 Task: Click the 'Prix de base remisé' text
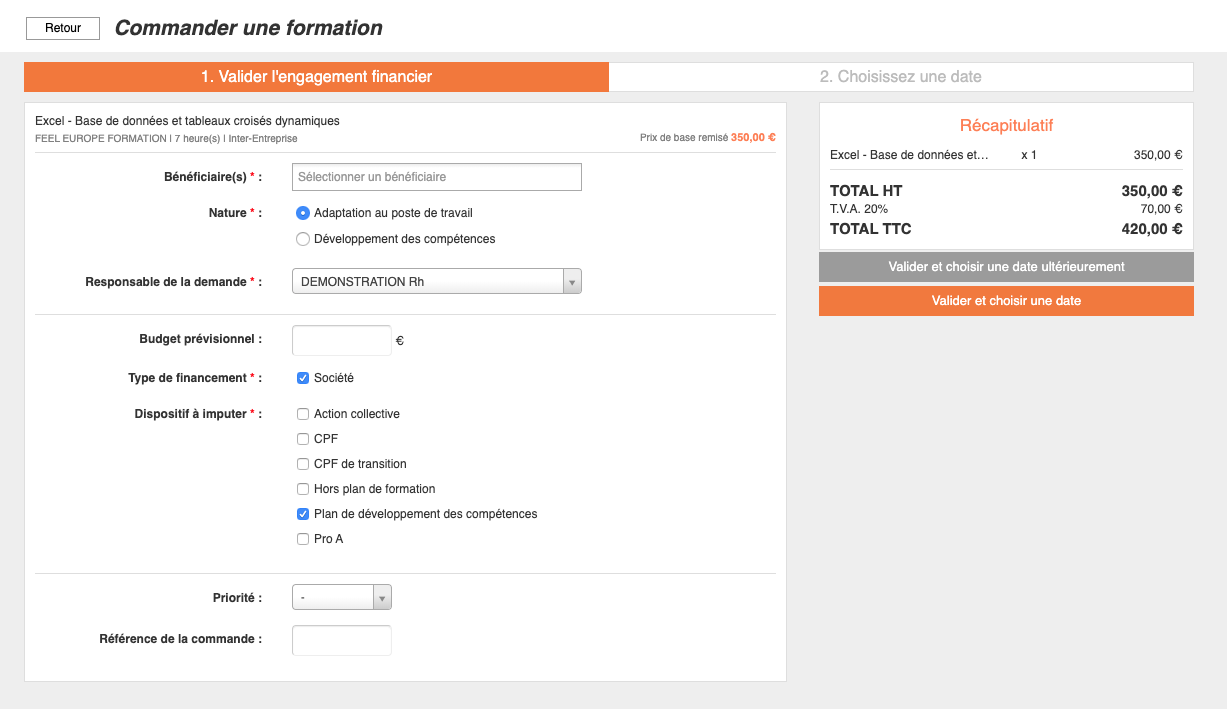[684, 138]
